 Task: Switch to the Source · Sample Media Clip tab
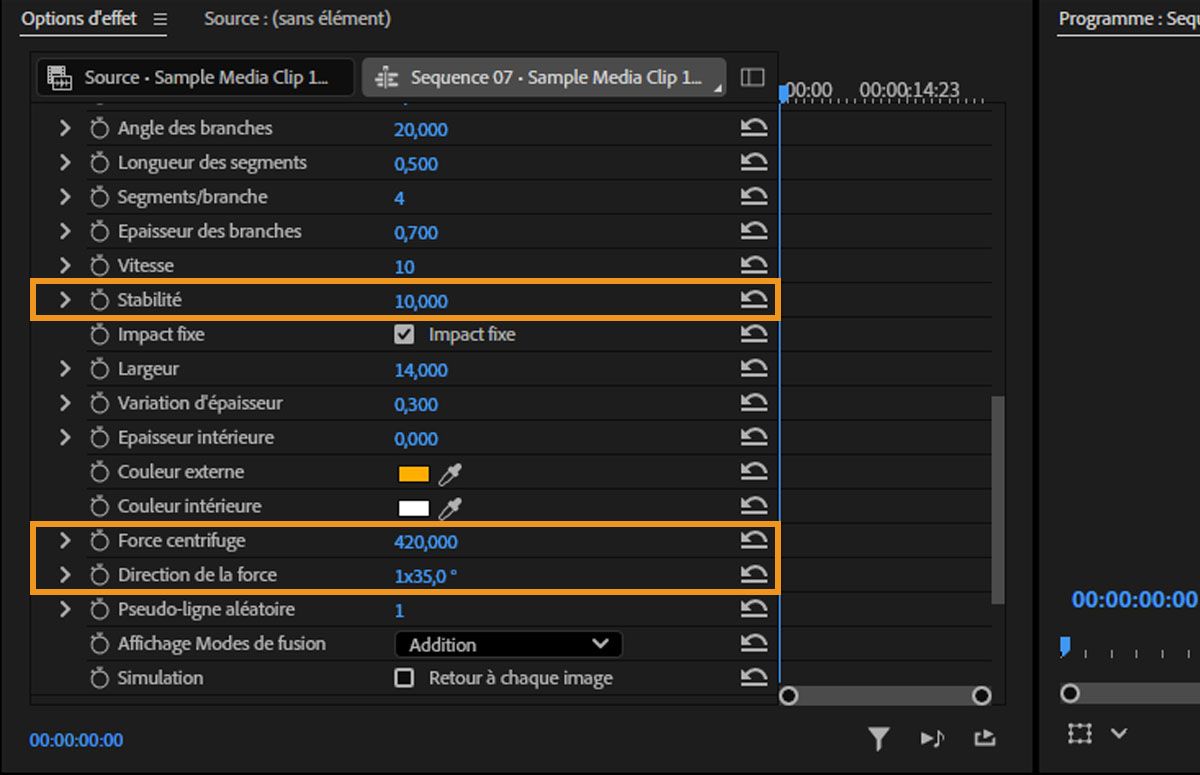point(195,77)
